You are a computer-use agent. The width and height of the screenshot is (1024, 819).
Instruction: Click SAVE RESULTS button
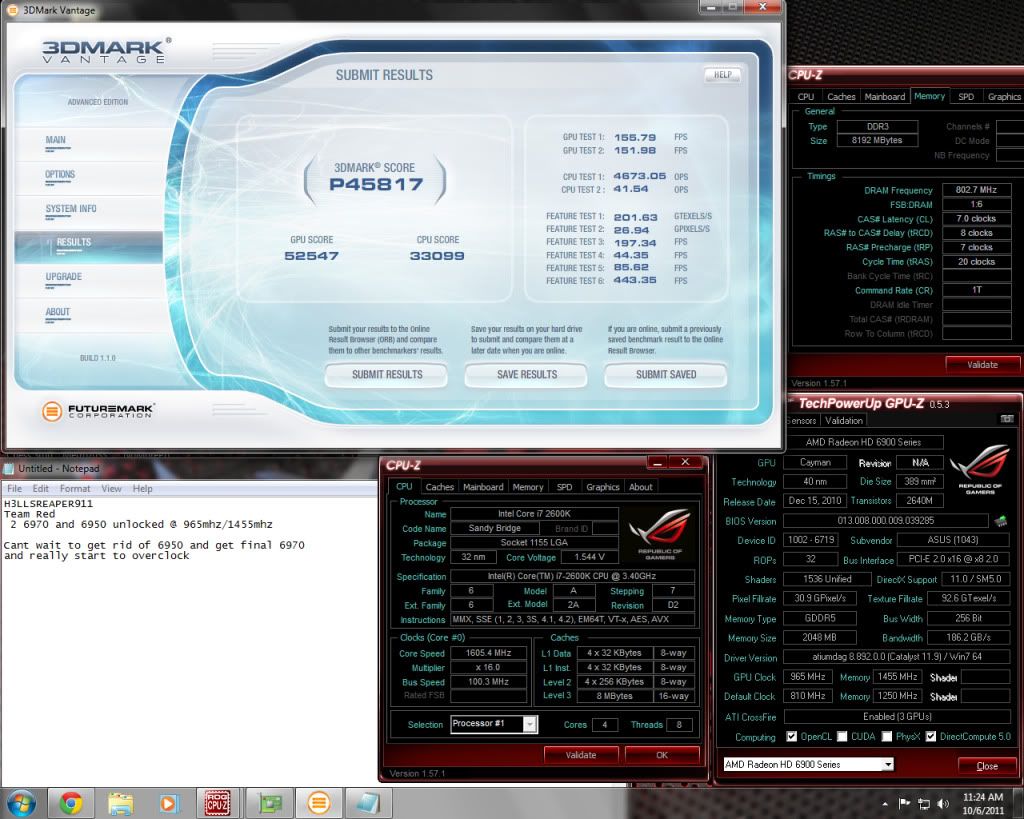click(x=526, y=375)
